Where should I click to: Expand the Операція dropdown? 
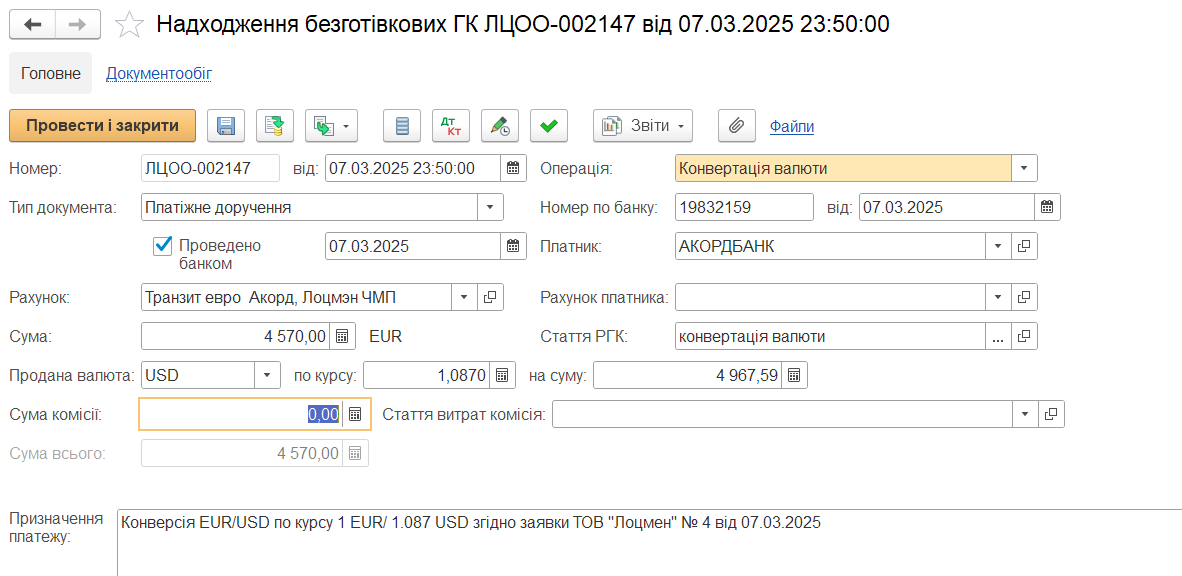click(1024, 168)
